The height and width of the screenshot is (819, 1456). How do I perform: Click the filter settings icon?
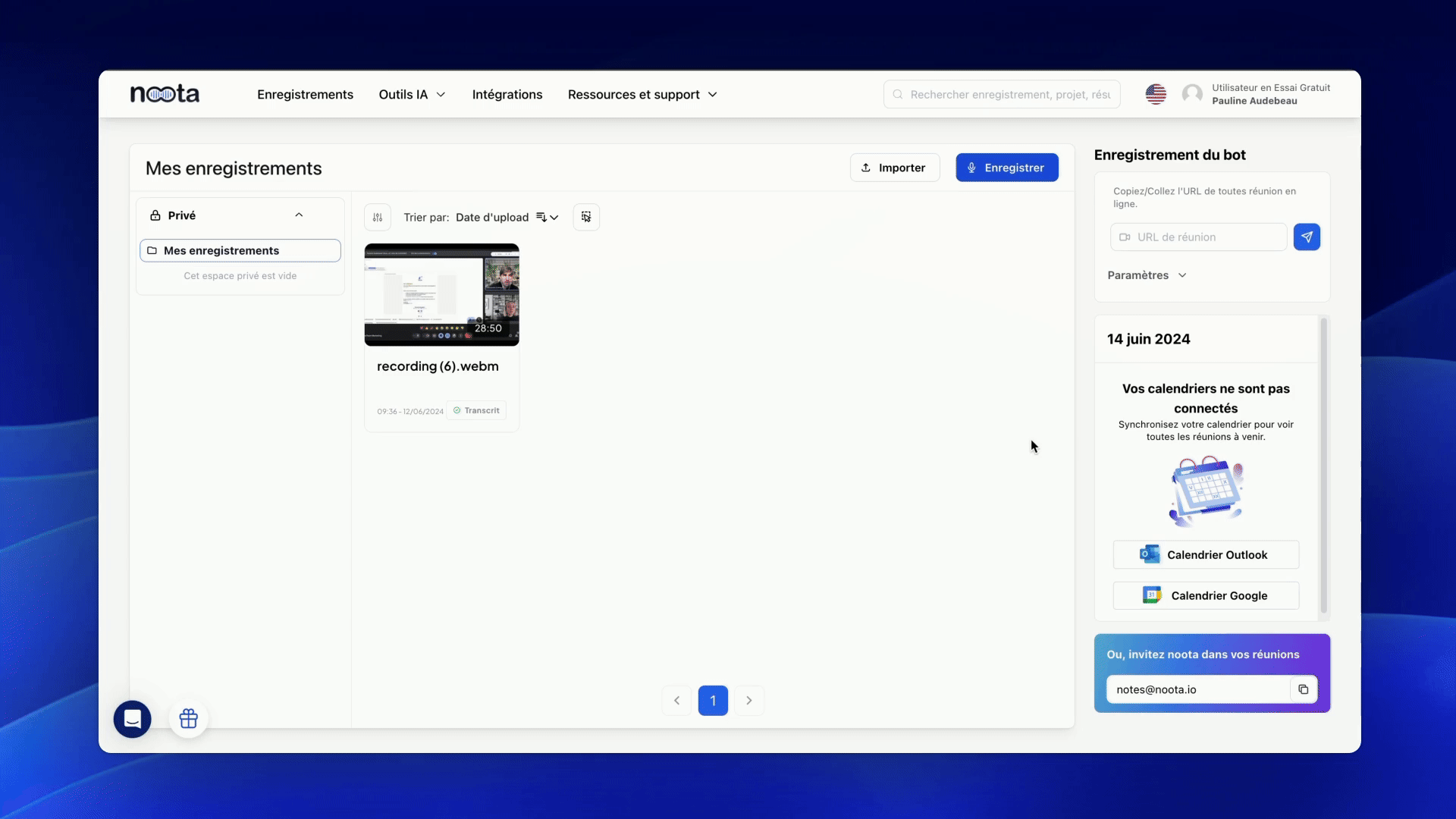coord(377,218)
